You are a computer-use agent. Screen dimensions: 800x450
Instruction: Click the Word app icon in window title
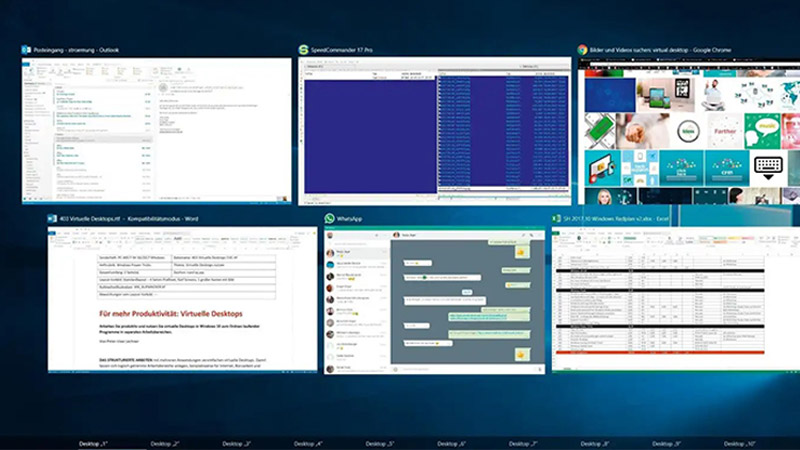point(52,217)
